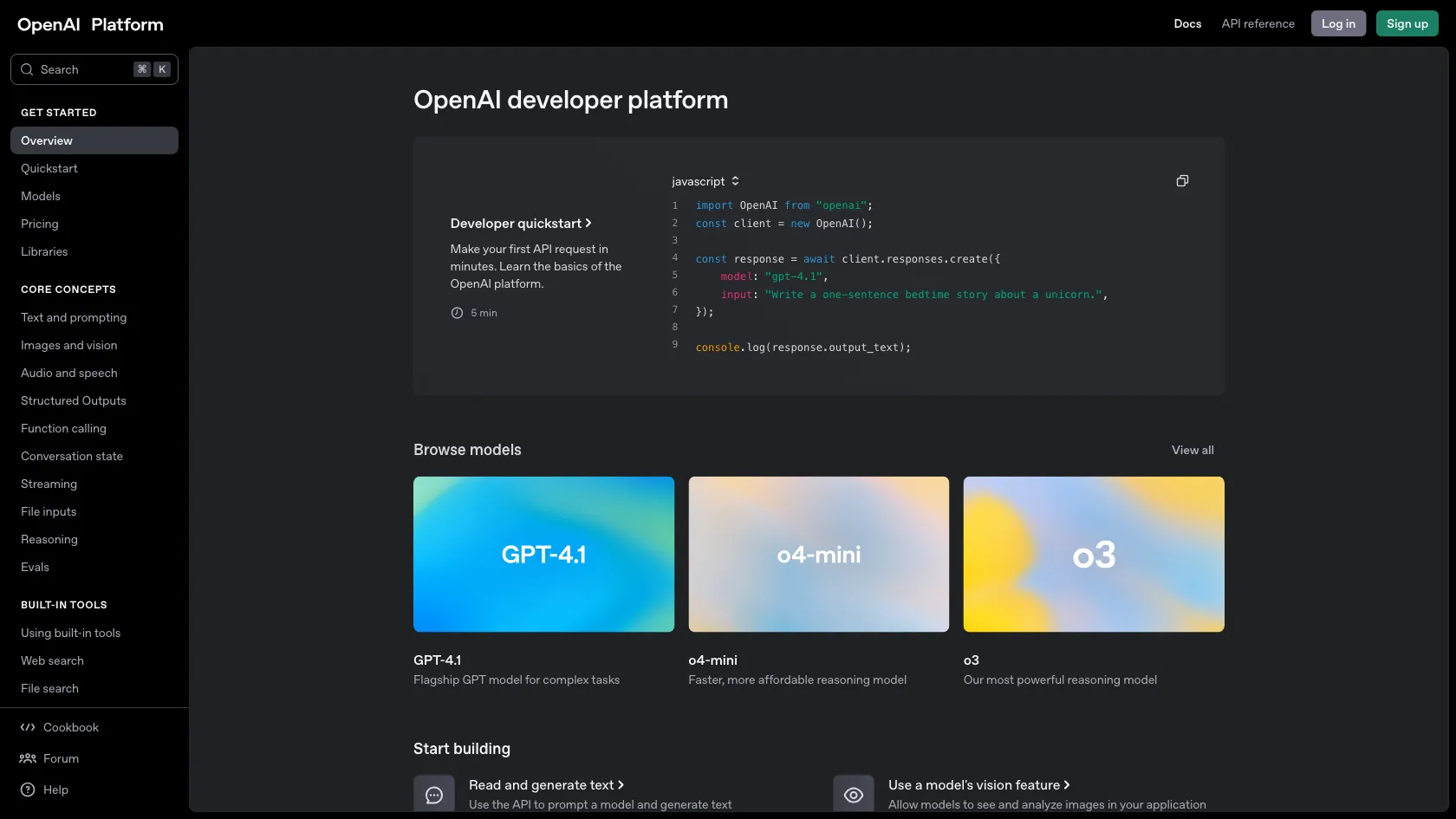This screenshot has width=1456, height=819.
Task: Click the Browse models heading
Action: pyautogui.click(x=467, y=450)
